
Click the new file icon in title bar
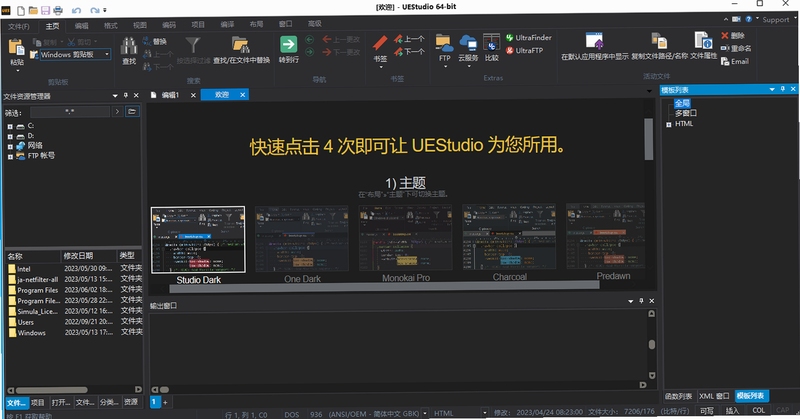point(21,10)
